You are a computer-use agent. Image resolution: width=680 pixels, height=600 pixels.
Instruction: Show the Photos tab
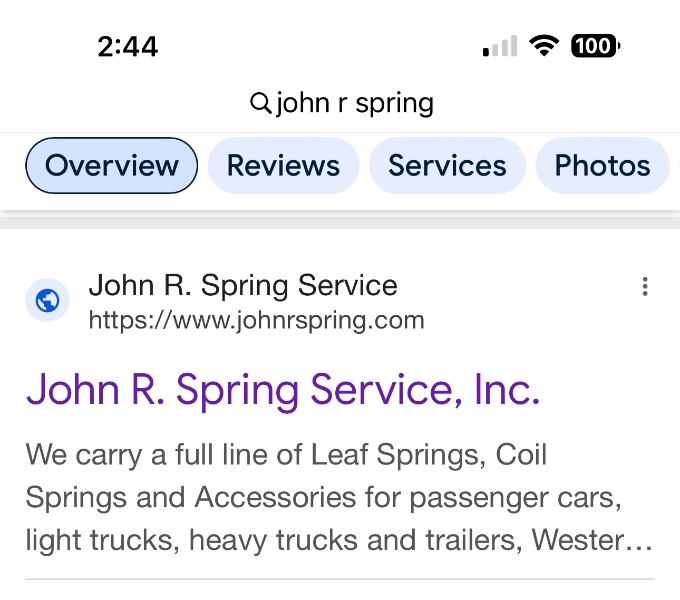602,165
